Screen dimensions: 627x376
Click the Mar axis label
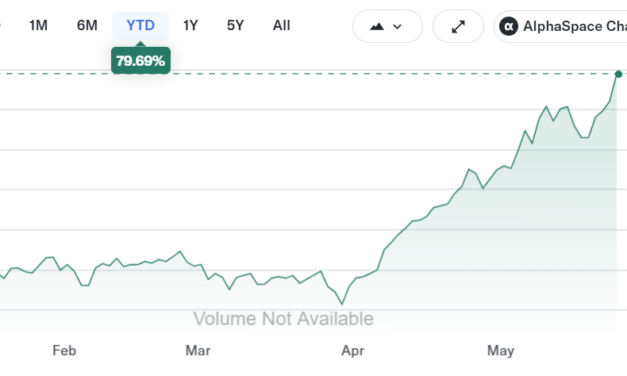pyautogui.click(x=198, y=351)
